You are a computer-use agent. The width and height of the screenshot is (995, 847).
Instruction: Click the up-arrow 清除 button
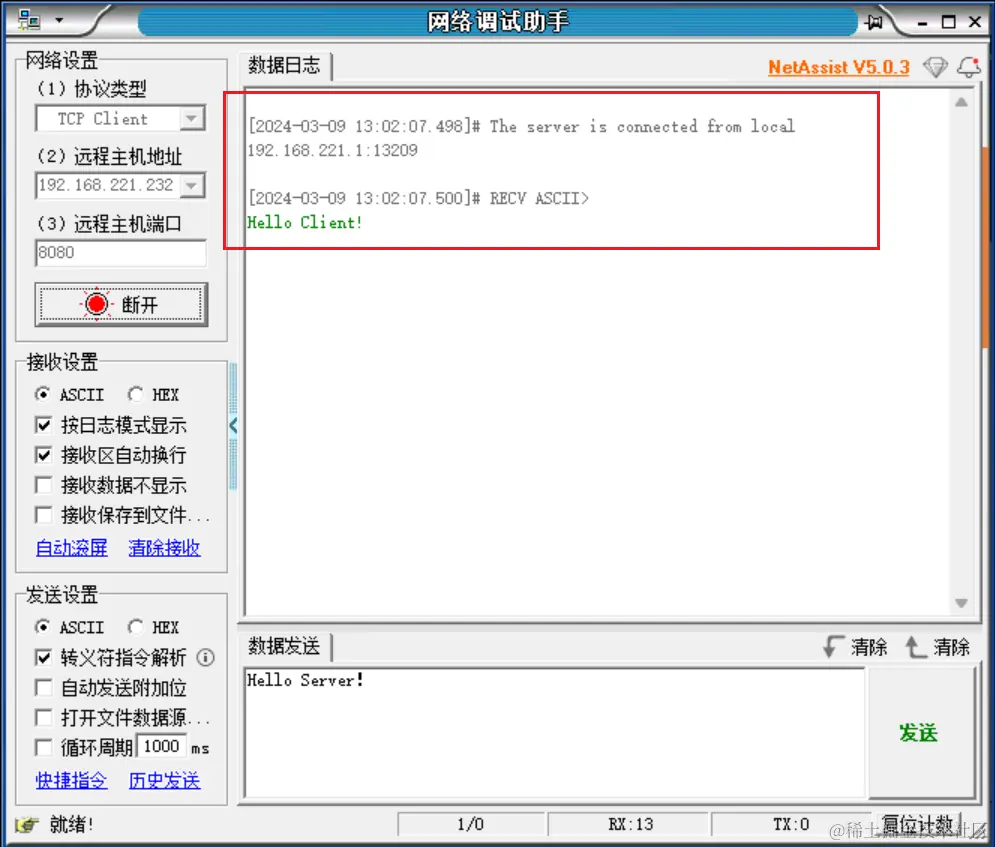(x=937, y=647)
